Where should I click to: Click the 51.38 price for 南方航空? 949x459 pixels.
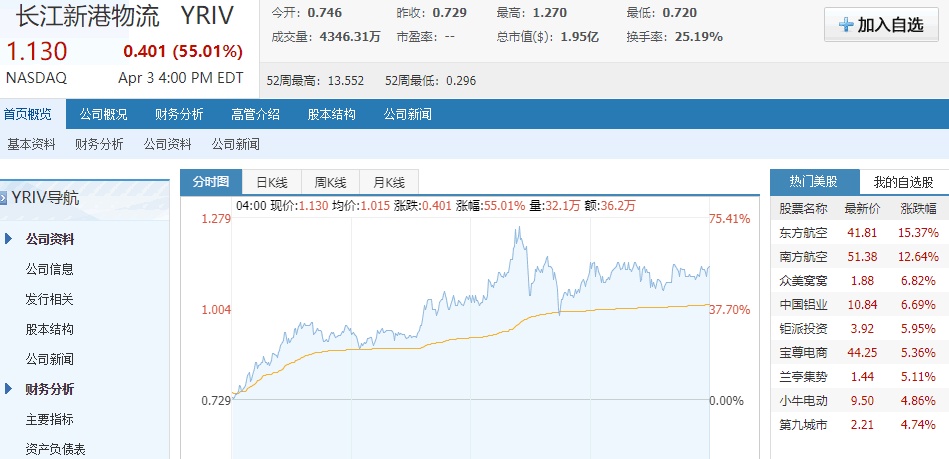[862, 257]
